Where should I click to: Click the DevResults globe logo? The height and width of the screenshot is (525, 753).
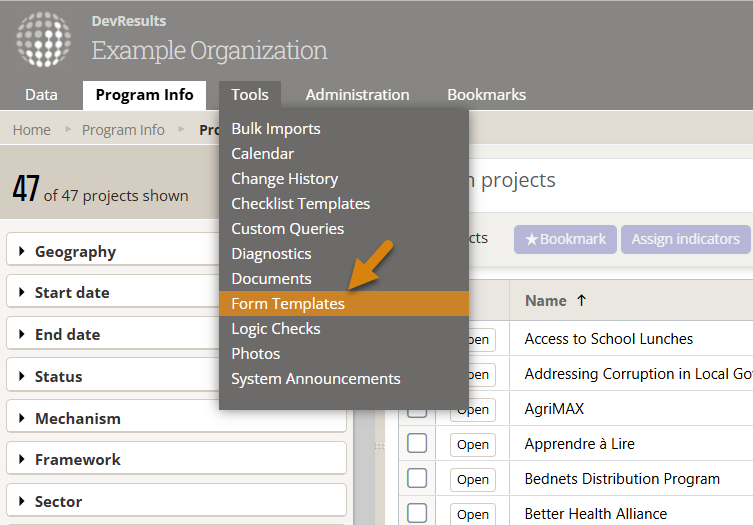tap(43, 39)
